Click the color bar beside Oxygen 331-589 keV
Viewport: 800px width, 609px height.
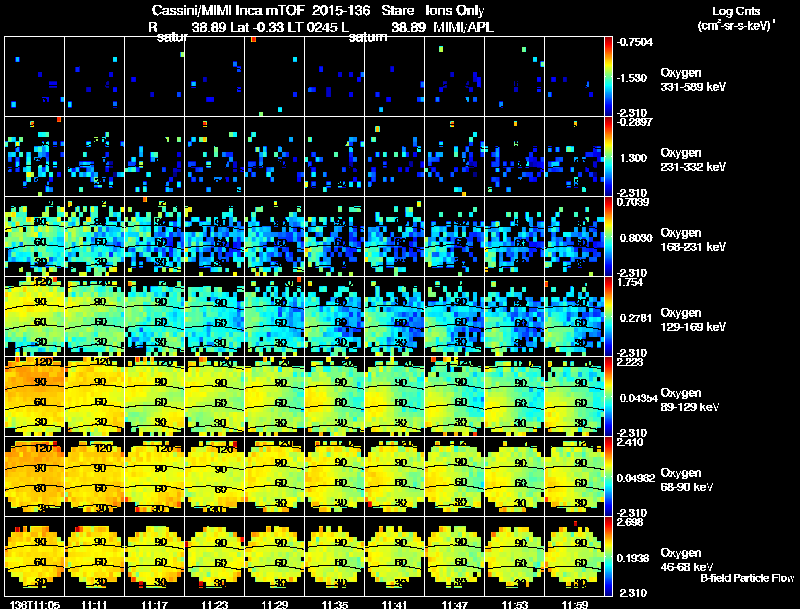coord(610,76)
